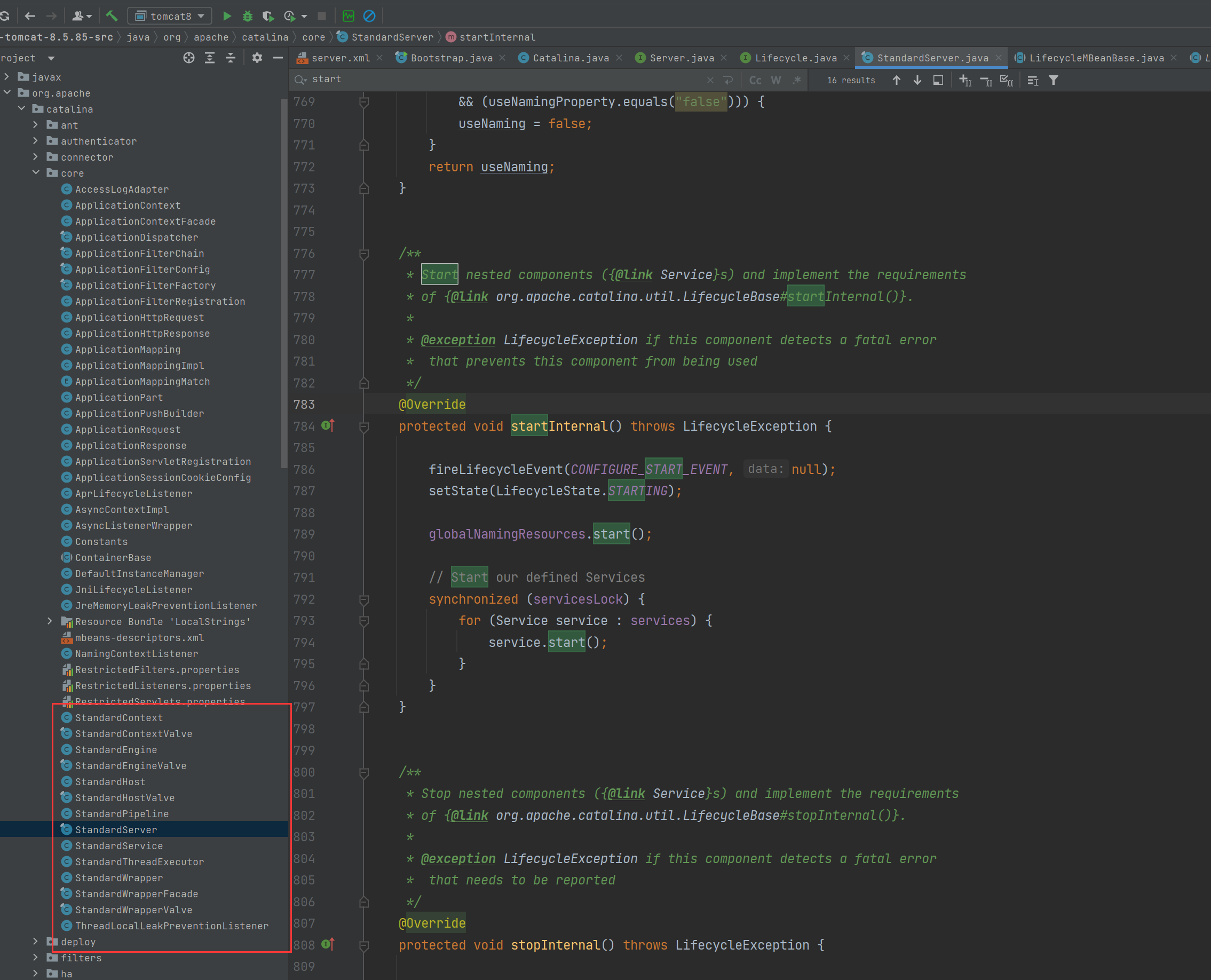Fold startInternal method at line 784
This screenshot has height=980, width=1211.
[364, 427]
